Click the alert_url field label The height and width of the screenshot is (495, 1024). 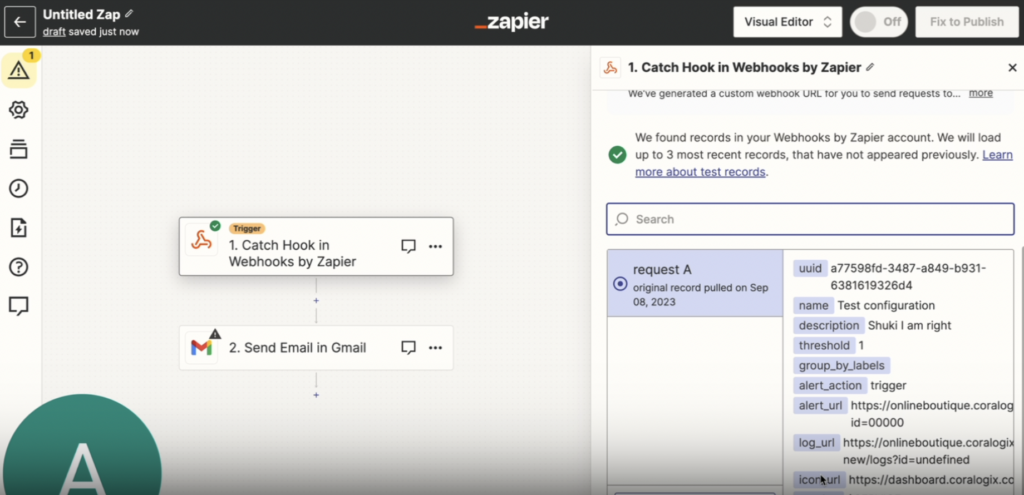[821, 406]
